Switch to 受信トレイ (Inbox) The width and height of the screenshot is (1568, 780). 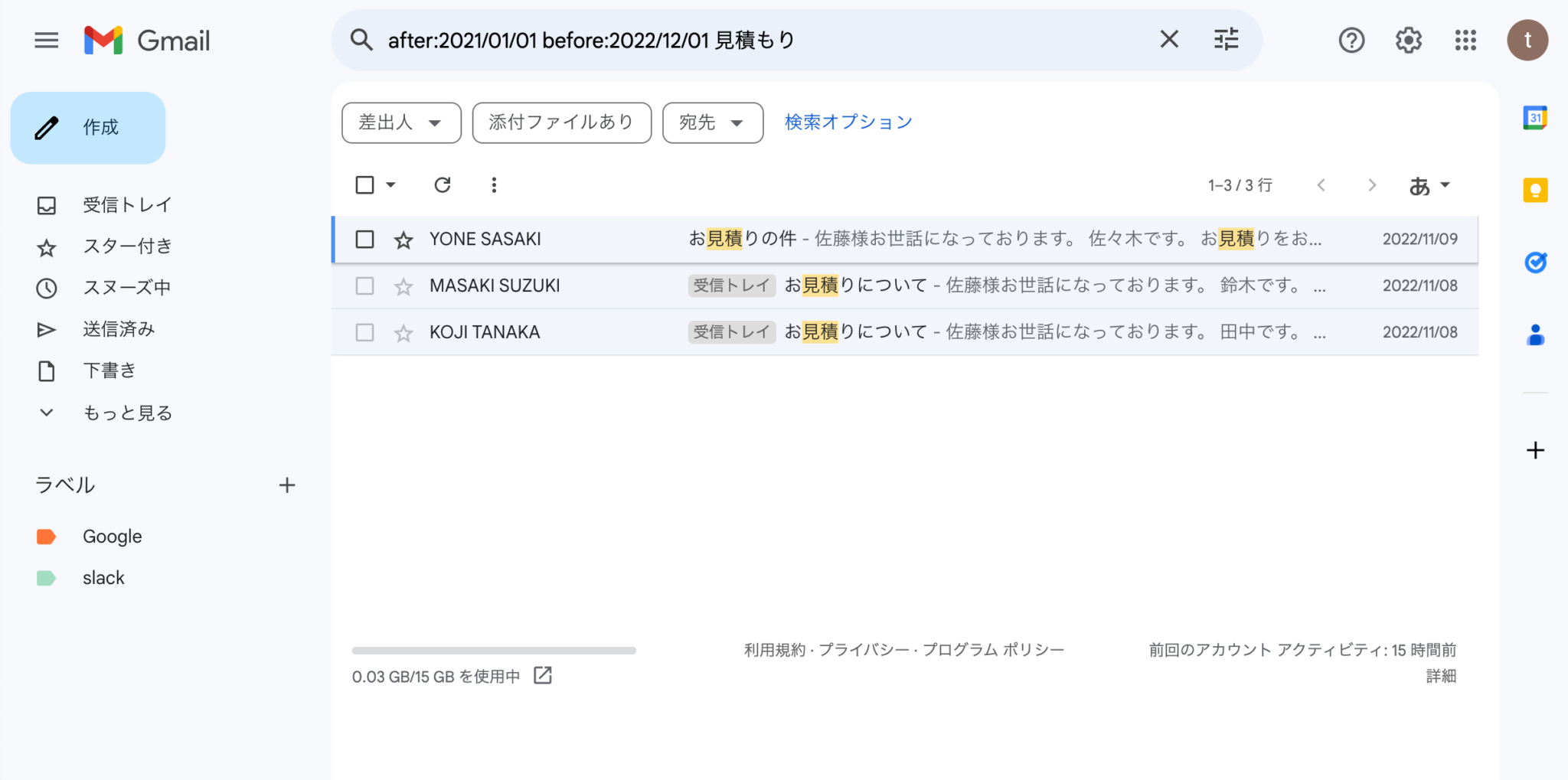[126, 204]
